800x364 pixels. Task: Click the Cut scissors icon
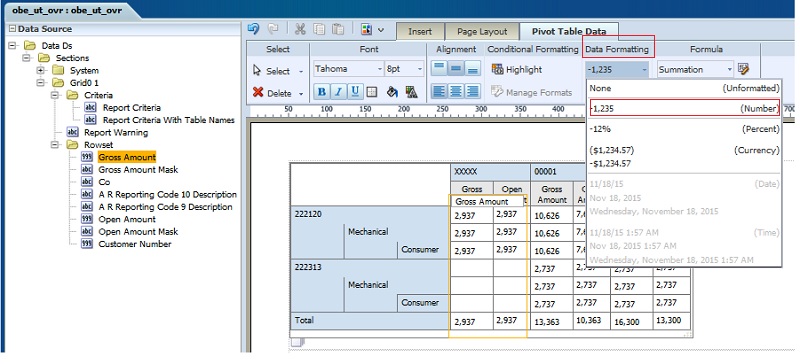point(300,29)
